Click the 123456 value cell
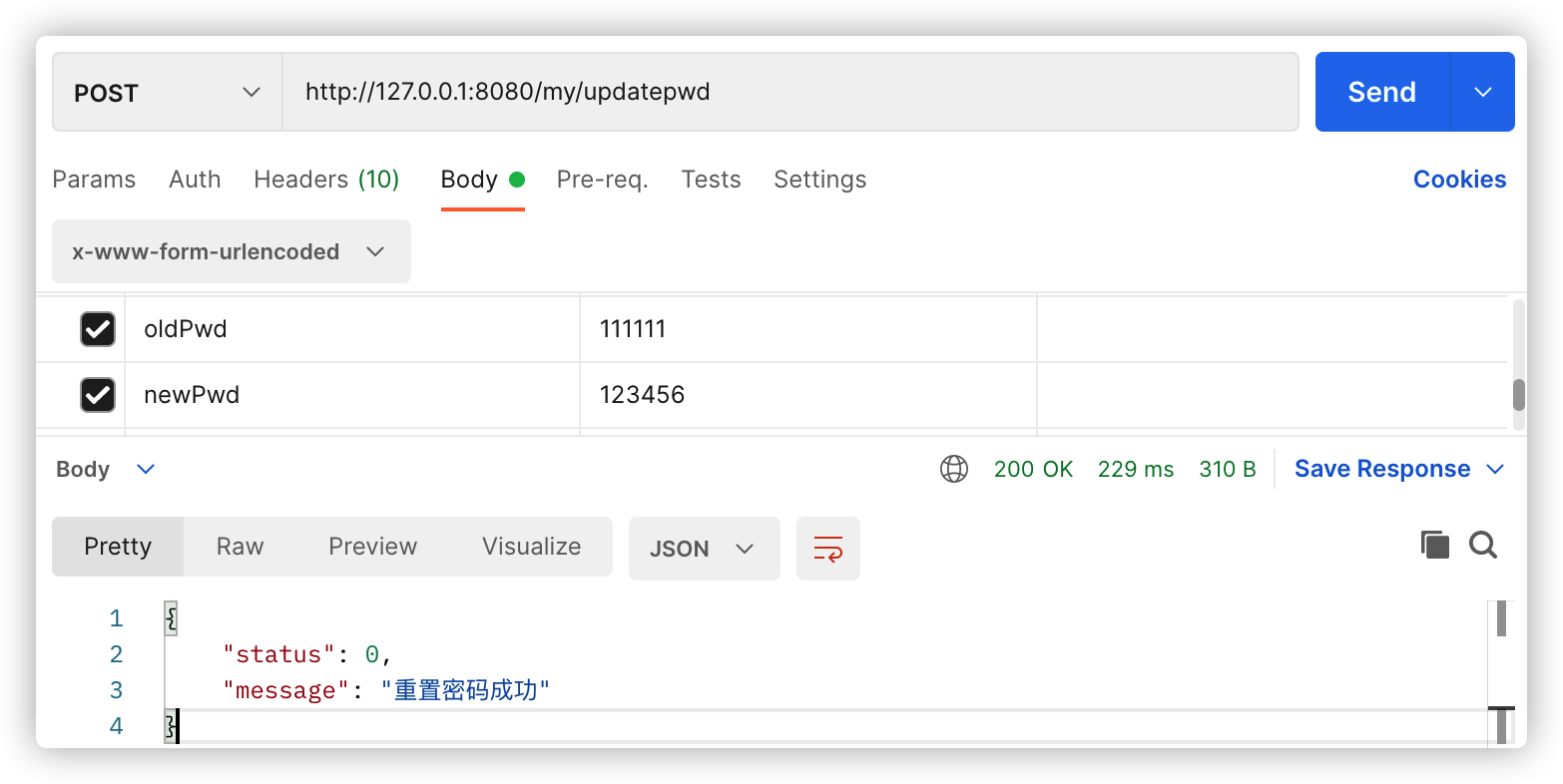The width and height of the screenshot is (1563, 784). [808, 394]
